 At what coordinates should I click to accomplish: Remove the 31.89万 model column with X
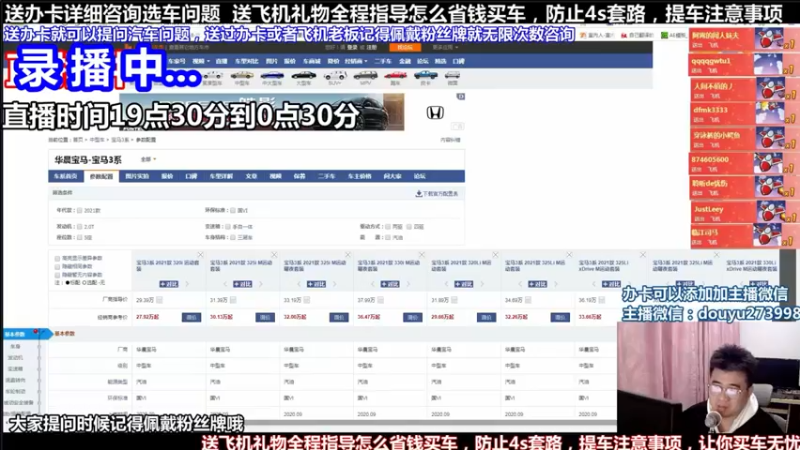pos(495,255)
